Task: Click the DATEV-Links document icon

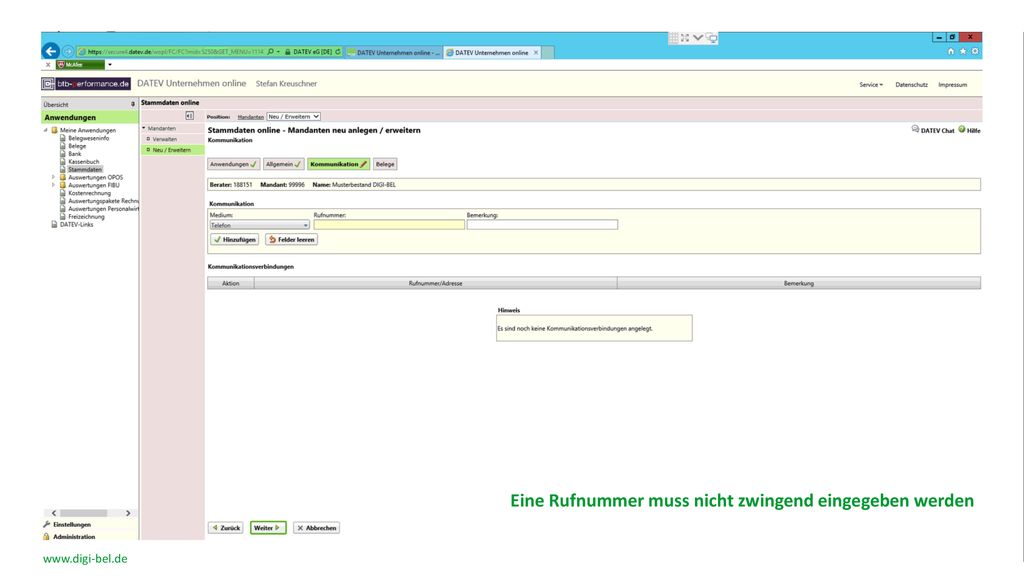Action: tap(55, 224)
